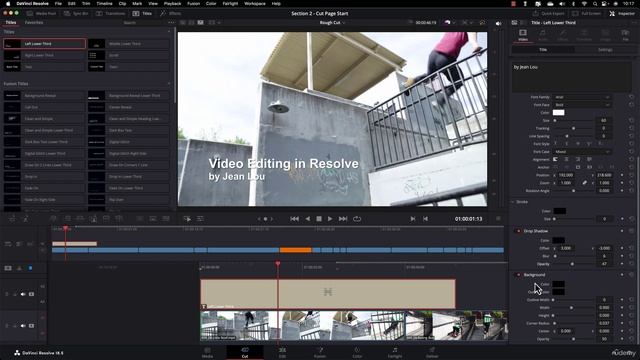Image resolution: width=640 pixels, height=360 pixels.
Task: Open the Effects tab icon in Inspector
Action: pyautogui.click(x=563, y=35)
